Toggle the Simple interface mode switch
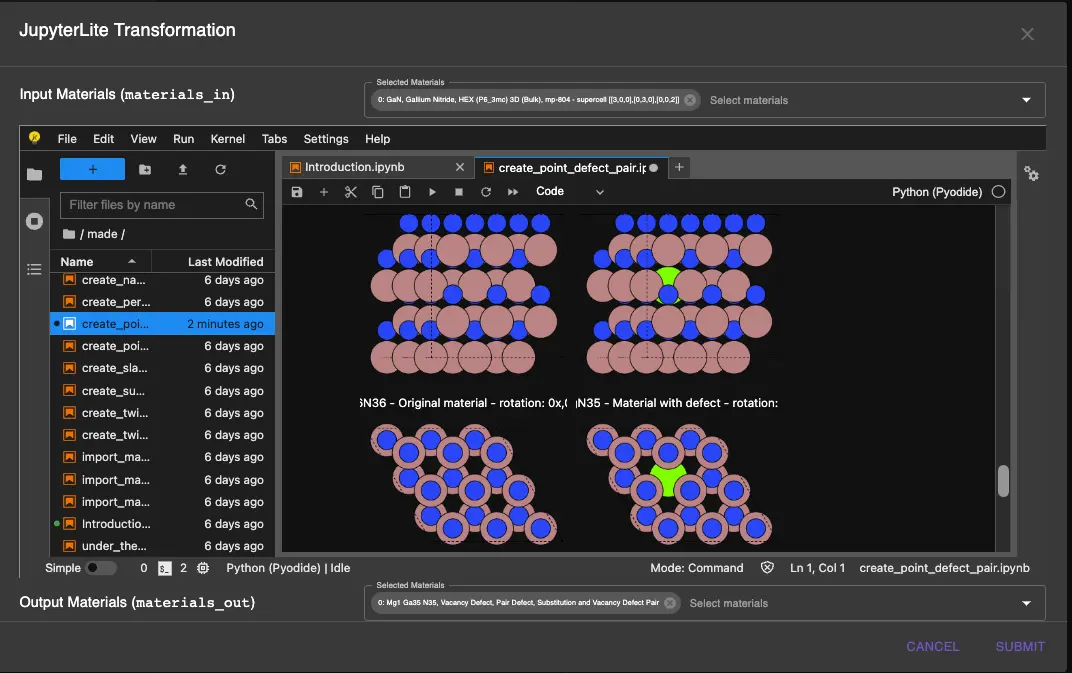1072x673 pixels. [100, 568]
